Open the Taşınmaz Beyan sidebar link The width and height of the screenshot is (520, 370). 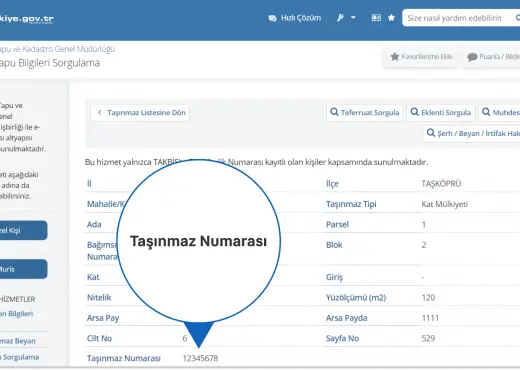pos(18,341)
